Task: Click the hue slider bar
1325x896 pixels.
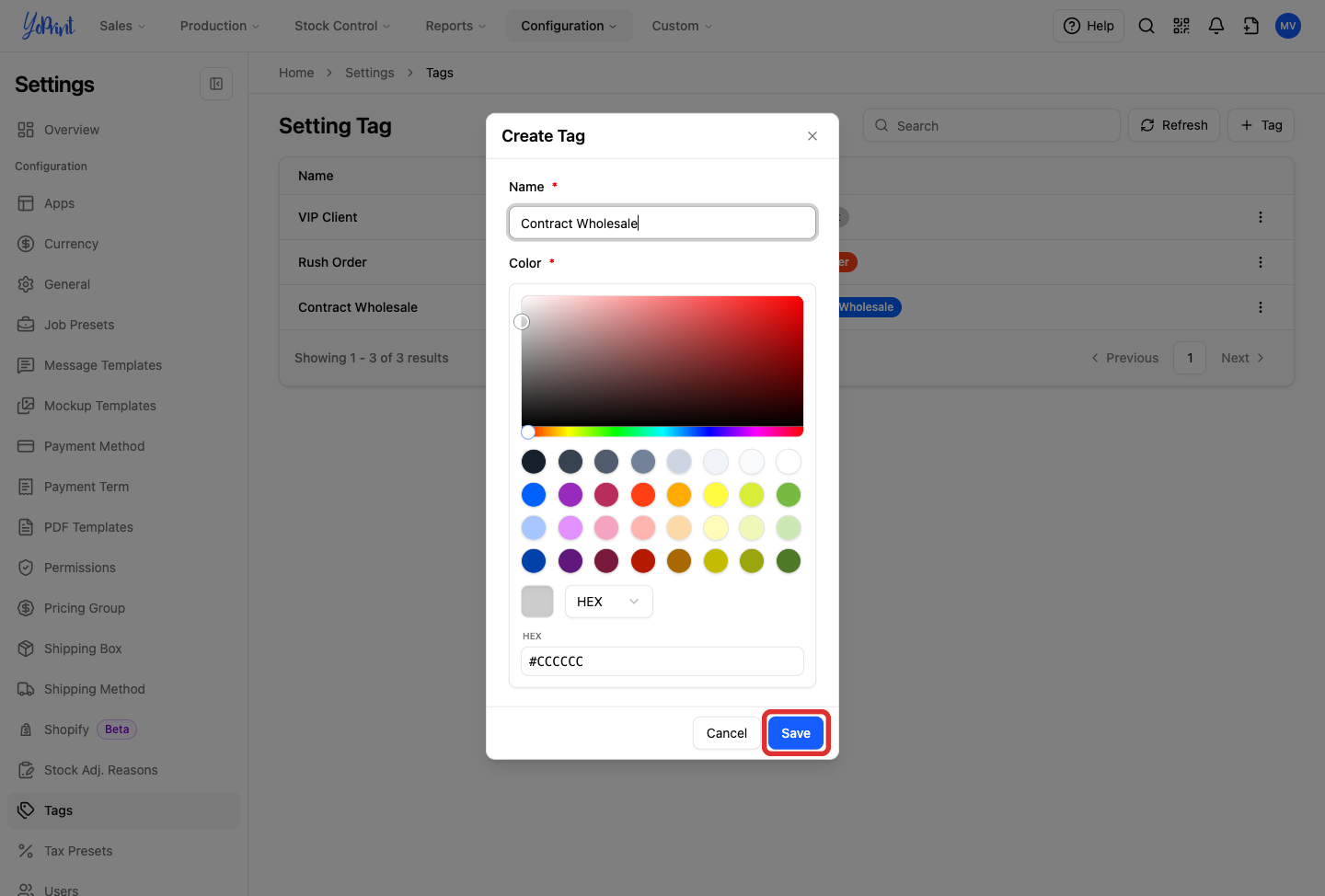Action: pyautogui.click(x=662, y=431)
